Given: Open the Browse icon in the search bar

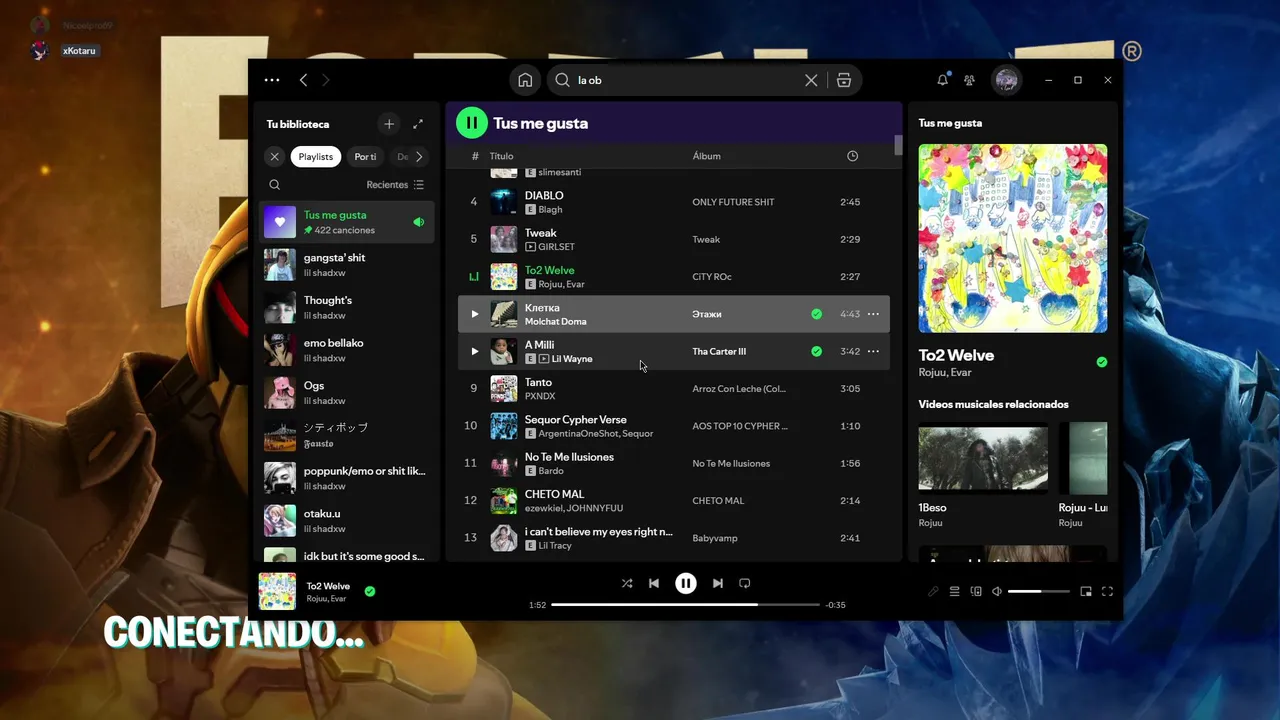Looking at the screenshot, I should (x=844, y=80).
